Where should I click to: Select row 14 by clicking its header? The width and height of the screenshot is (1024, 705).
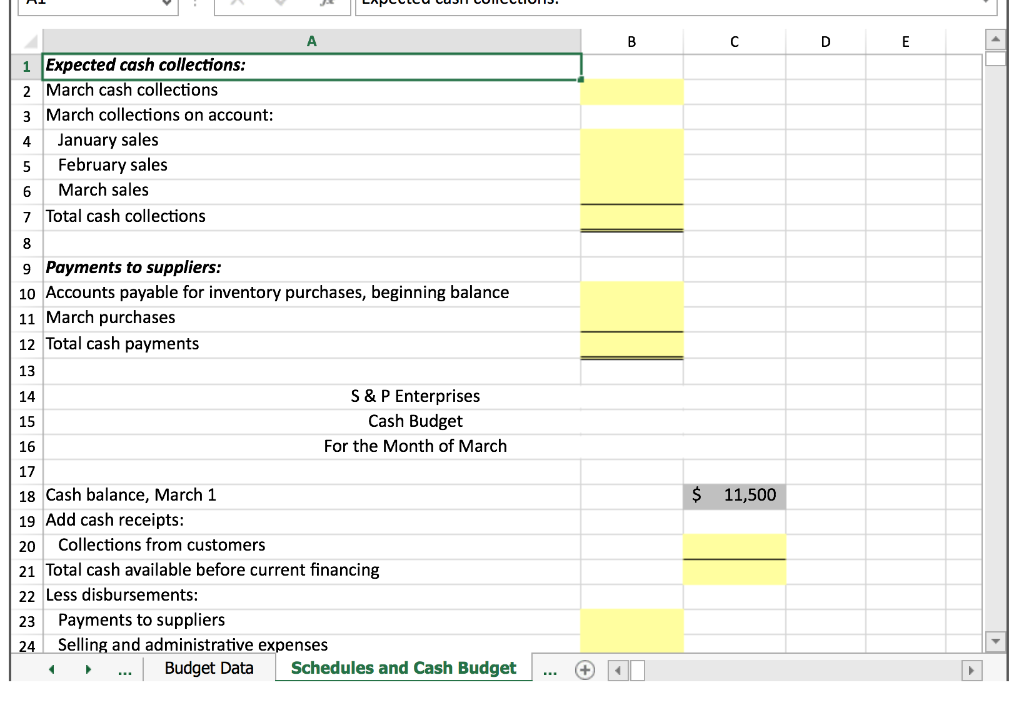tap(26, 396)
